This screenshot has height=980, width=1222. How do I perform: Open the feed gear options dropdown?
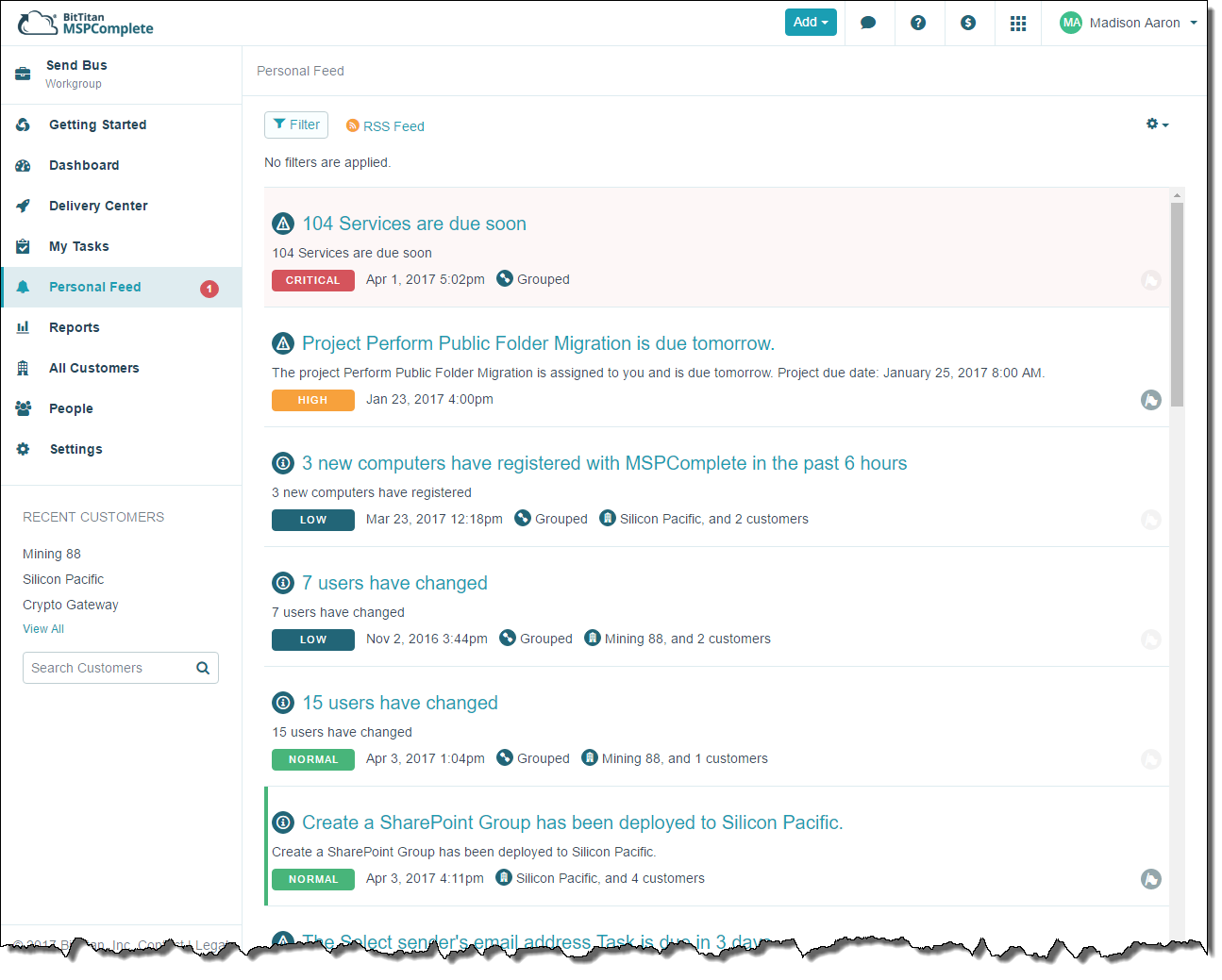click(1158, 125)
